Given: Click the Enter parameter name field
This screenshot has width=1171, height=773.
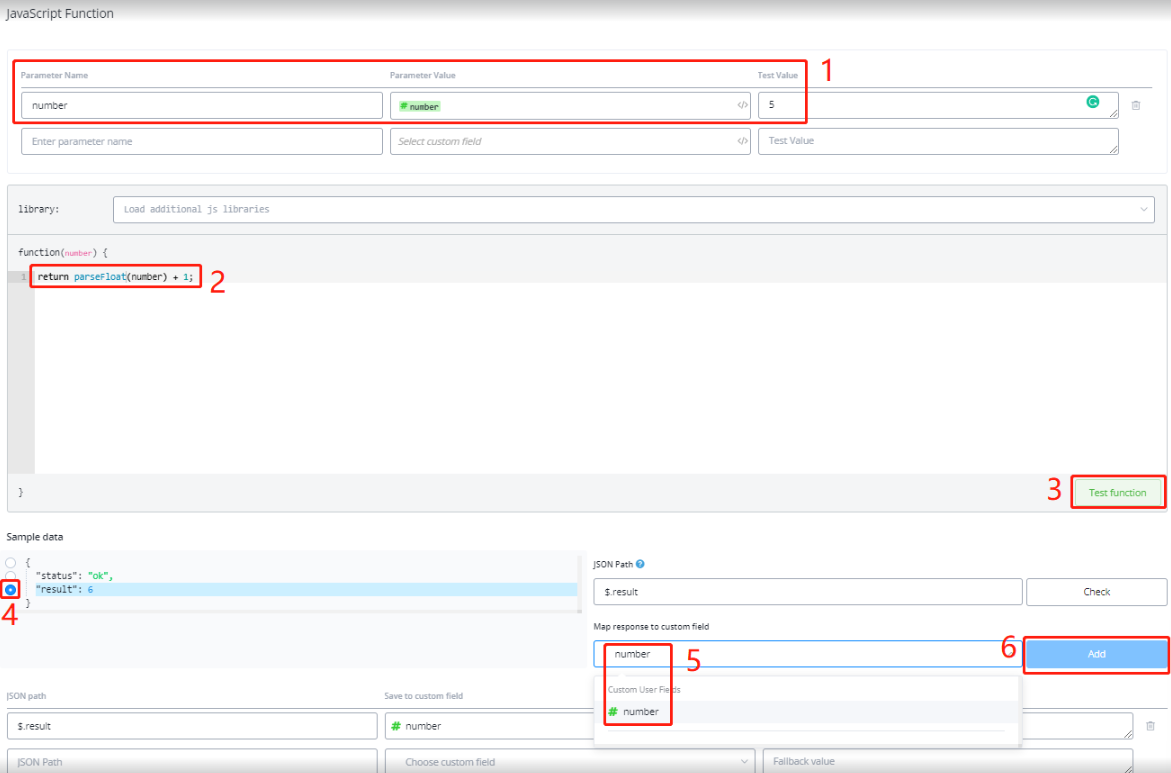Looking at the screenshot, I should 201,141.
